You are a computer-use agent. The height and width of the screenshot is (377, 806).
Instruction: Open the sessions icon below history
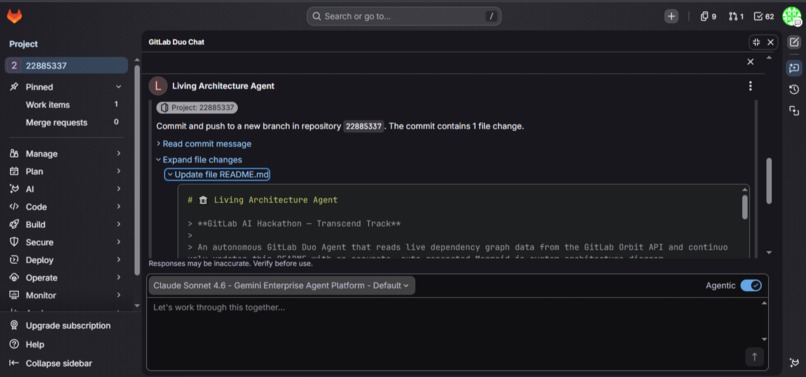794,111
